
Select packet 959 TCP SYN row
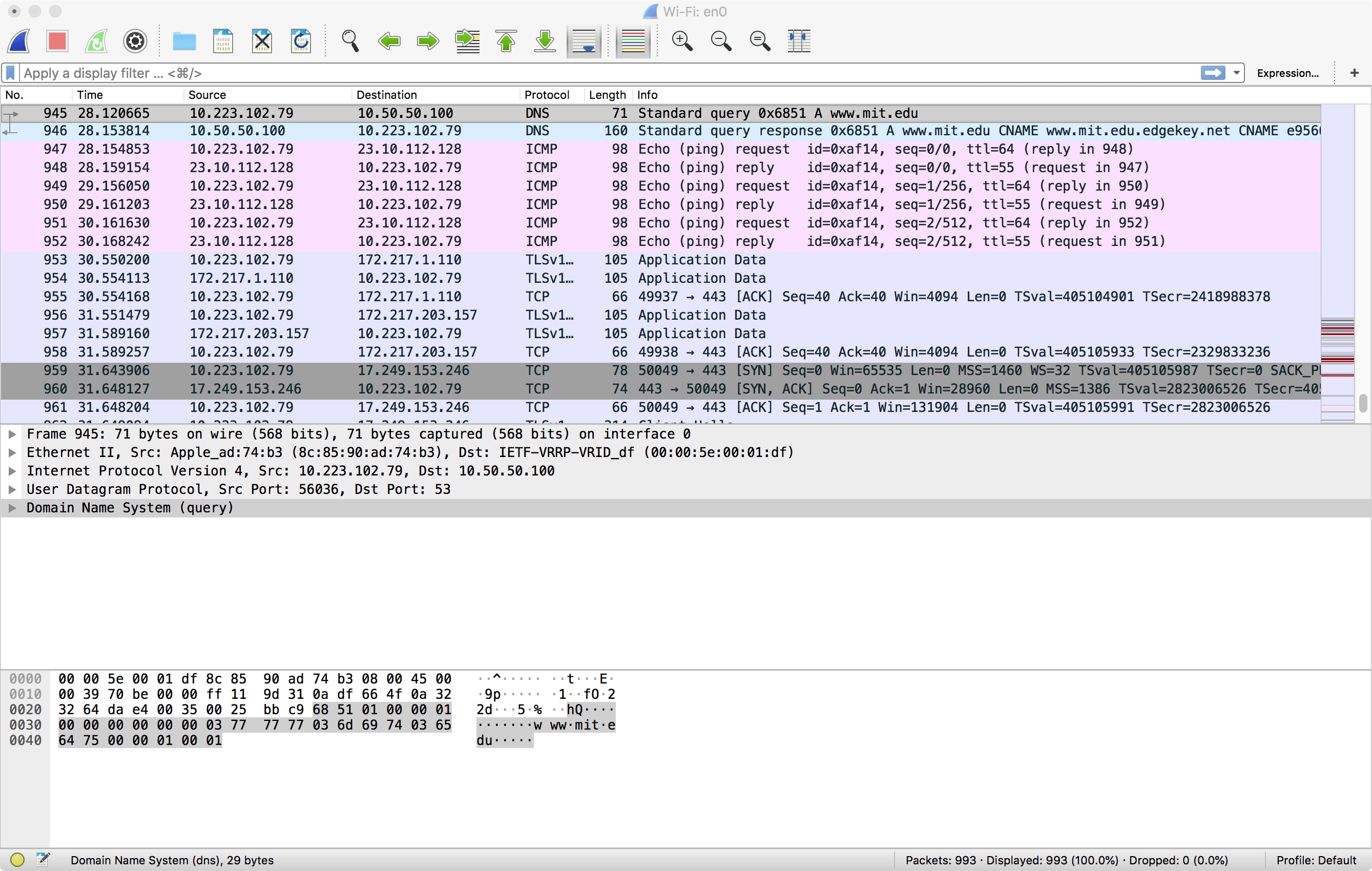coord(661,370)
